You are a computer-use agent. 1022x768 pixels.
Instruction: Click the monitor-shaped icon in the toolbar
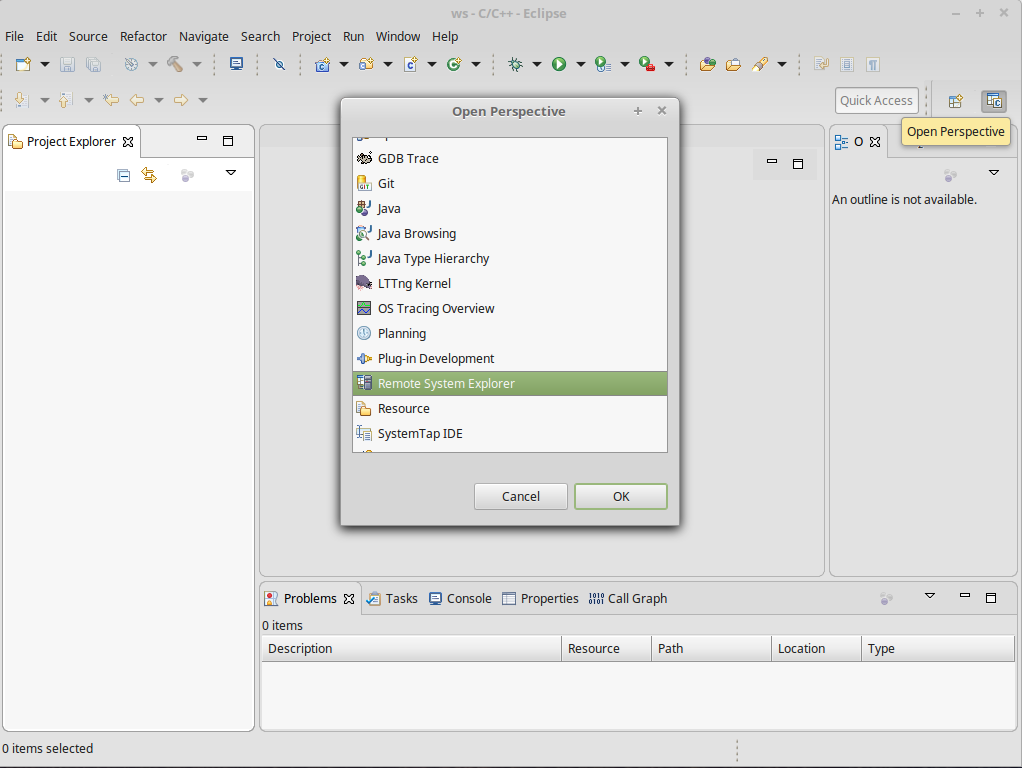pyautogui.click(x=237, y=64)
